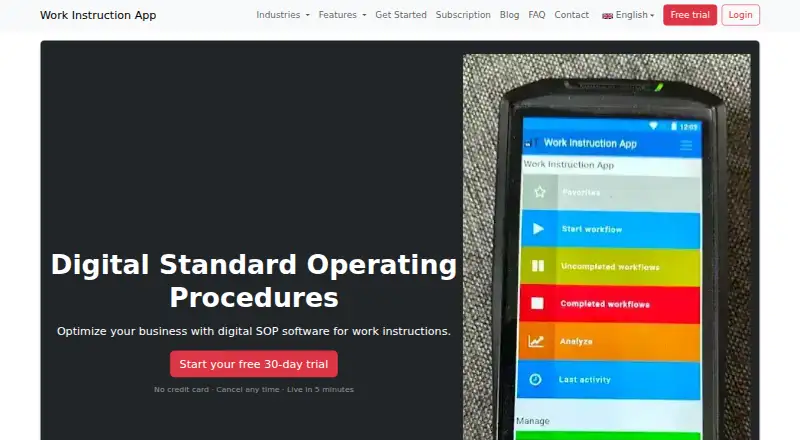Viewport: 800px width, 440px height.
Task: Click the Uncompleted workflows pause icon
Action: coord(538,266)
